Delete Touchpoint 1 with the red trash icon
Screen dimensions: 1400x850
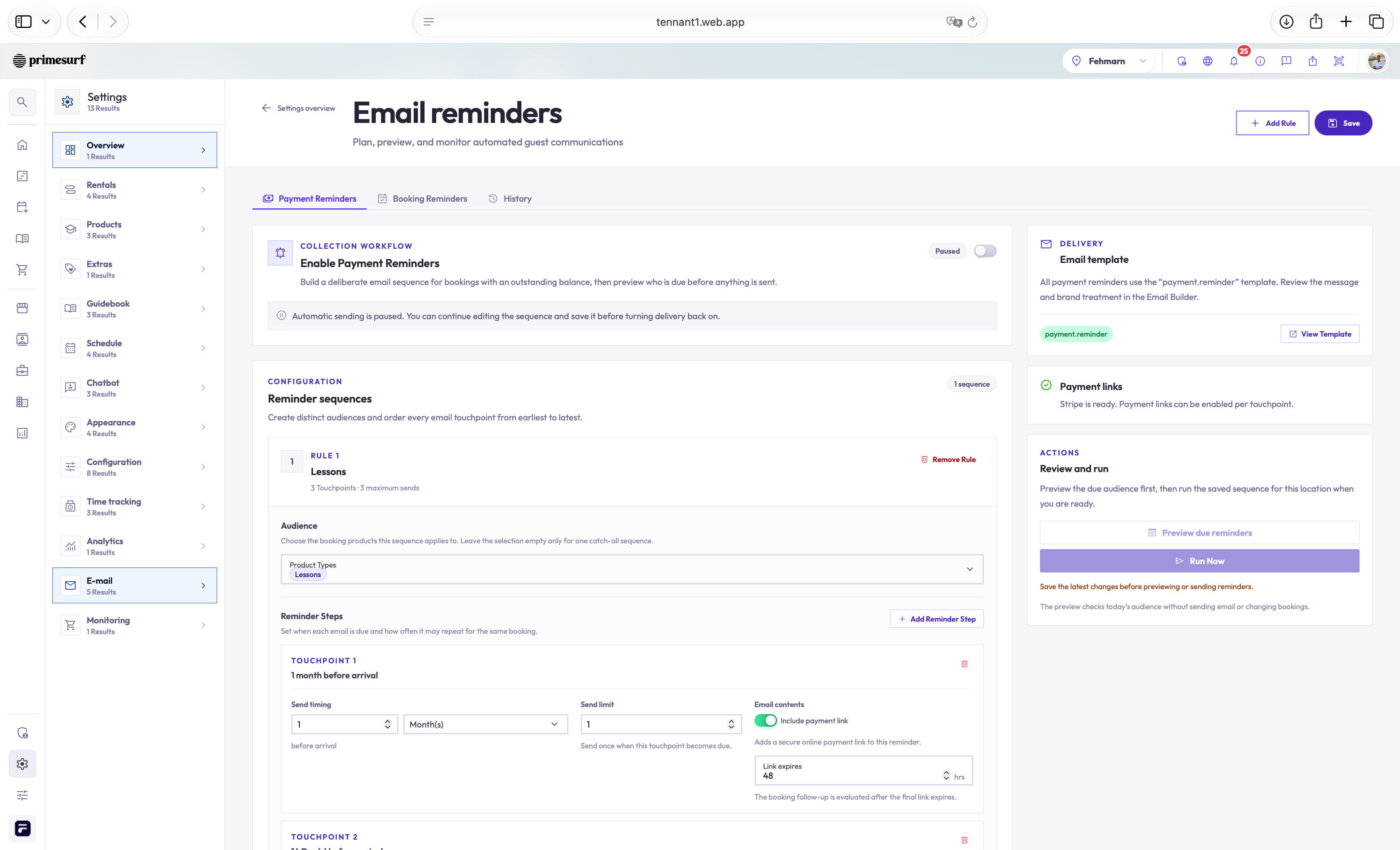coord(964,664)
